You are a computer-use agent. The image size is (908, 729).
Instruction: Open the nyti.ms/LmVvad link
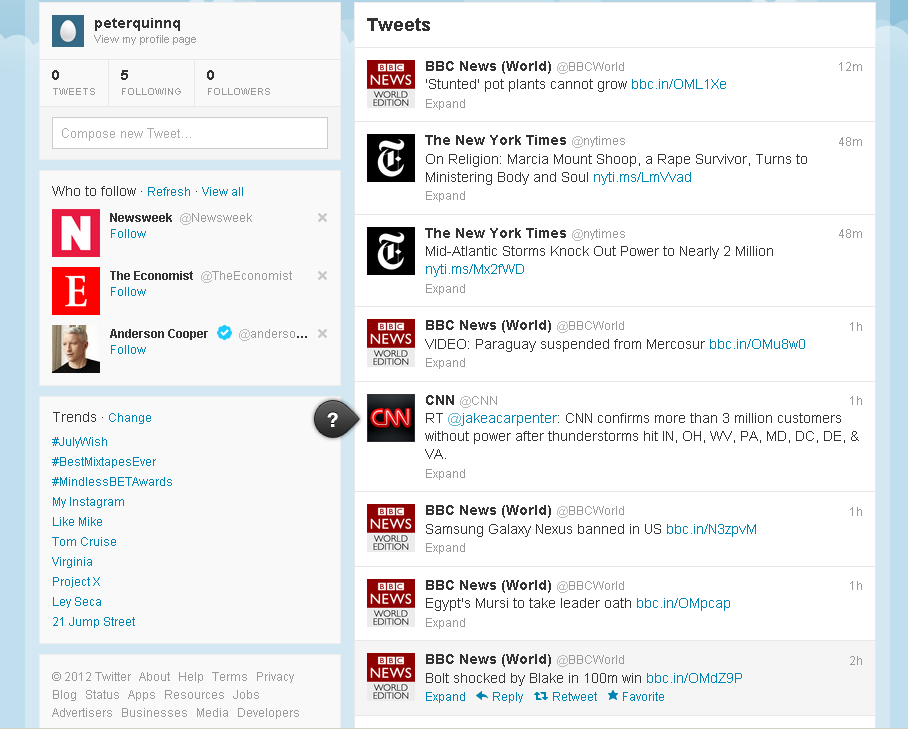pyautogui.click(x=642, y=177)
